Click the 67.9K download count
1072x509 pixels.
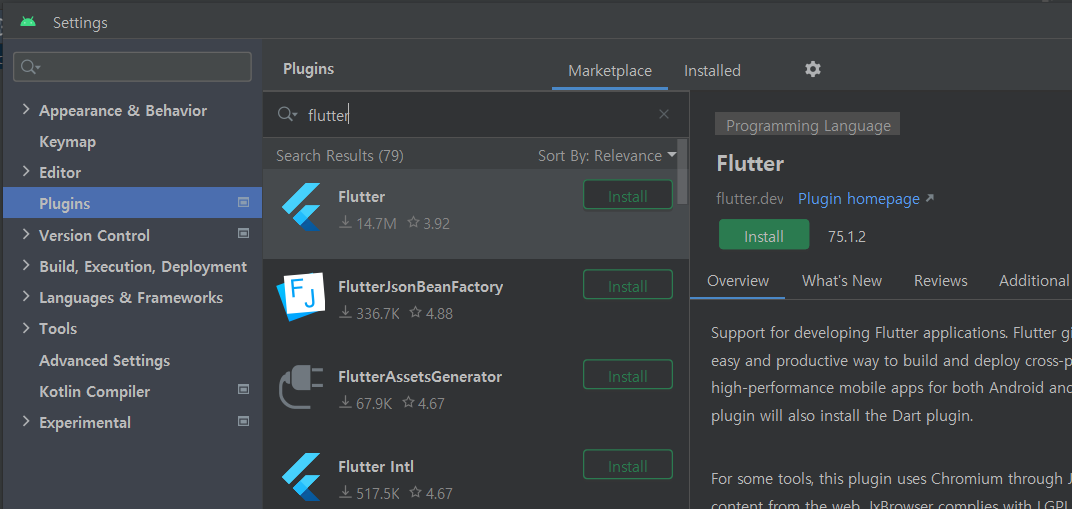(x=374, y=404)
